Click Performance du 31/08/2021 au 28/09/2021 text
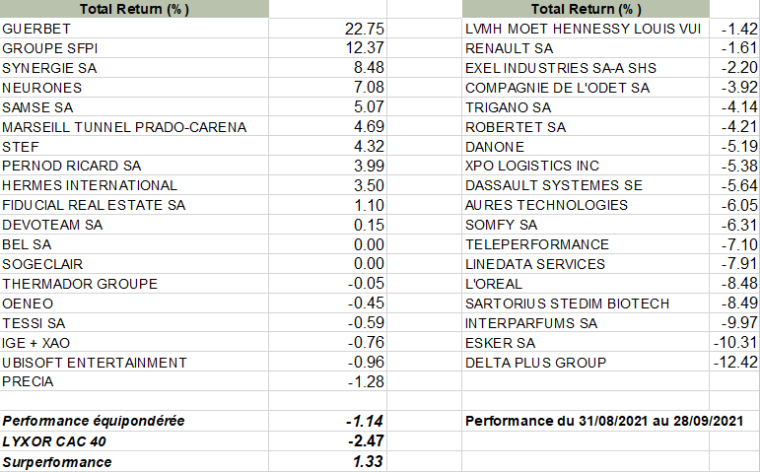Viewport: 760px width, 472px height. tap(604, 421)
